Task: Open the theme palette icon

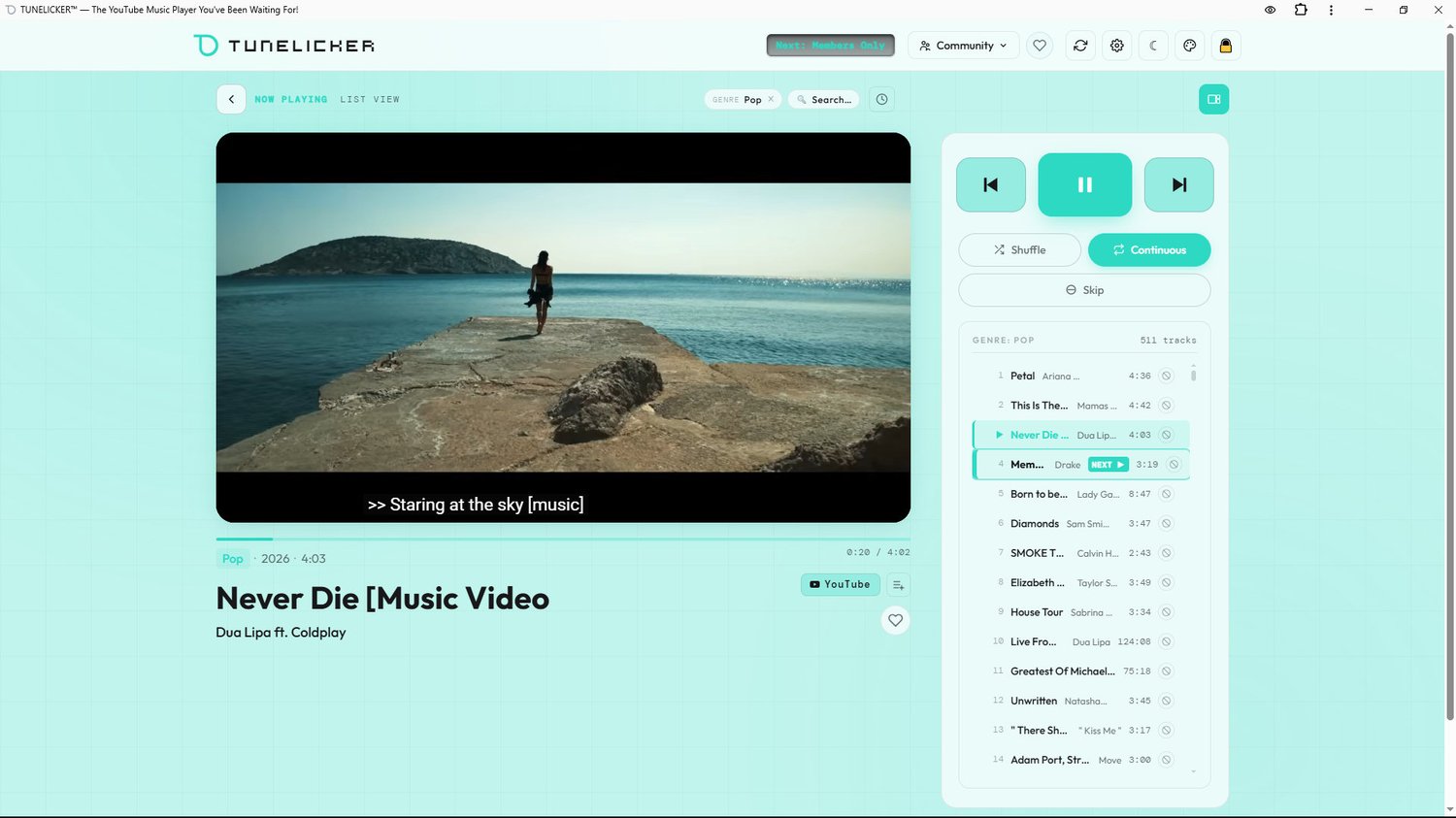Action: click(1190, 46)
